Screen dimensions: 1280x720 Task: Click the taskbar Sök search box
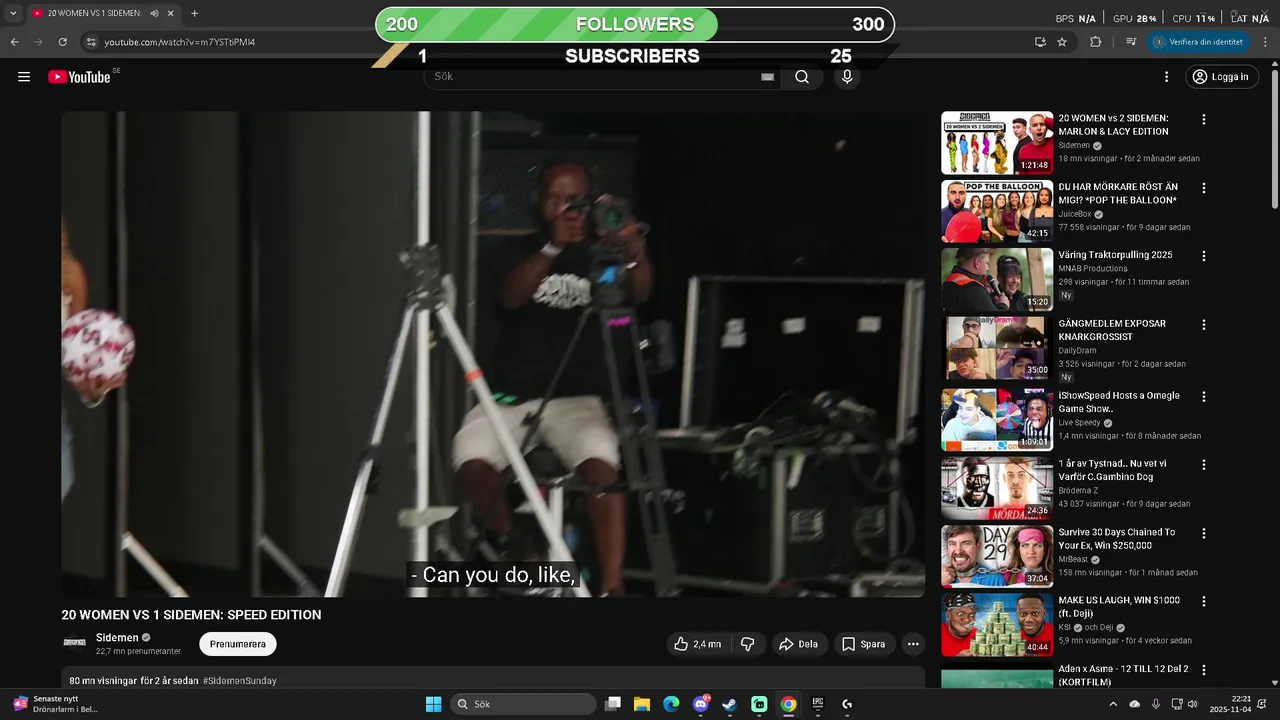(x=523, y=704)
